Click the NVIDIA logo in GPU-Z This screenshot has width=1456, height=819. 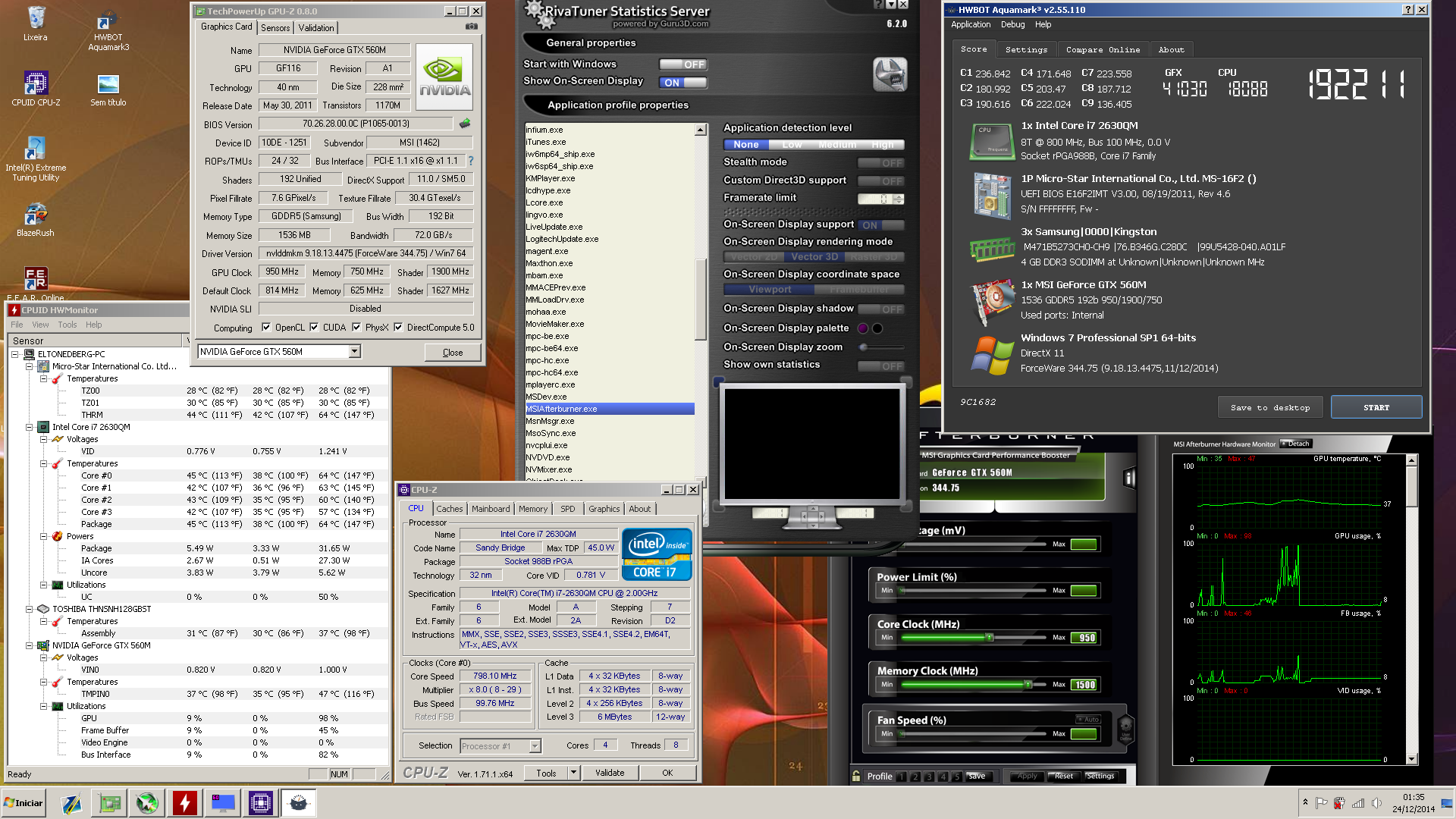(444, 77)
